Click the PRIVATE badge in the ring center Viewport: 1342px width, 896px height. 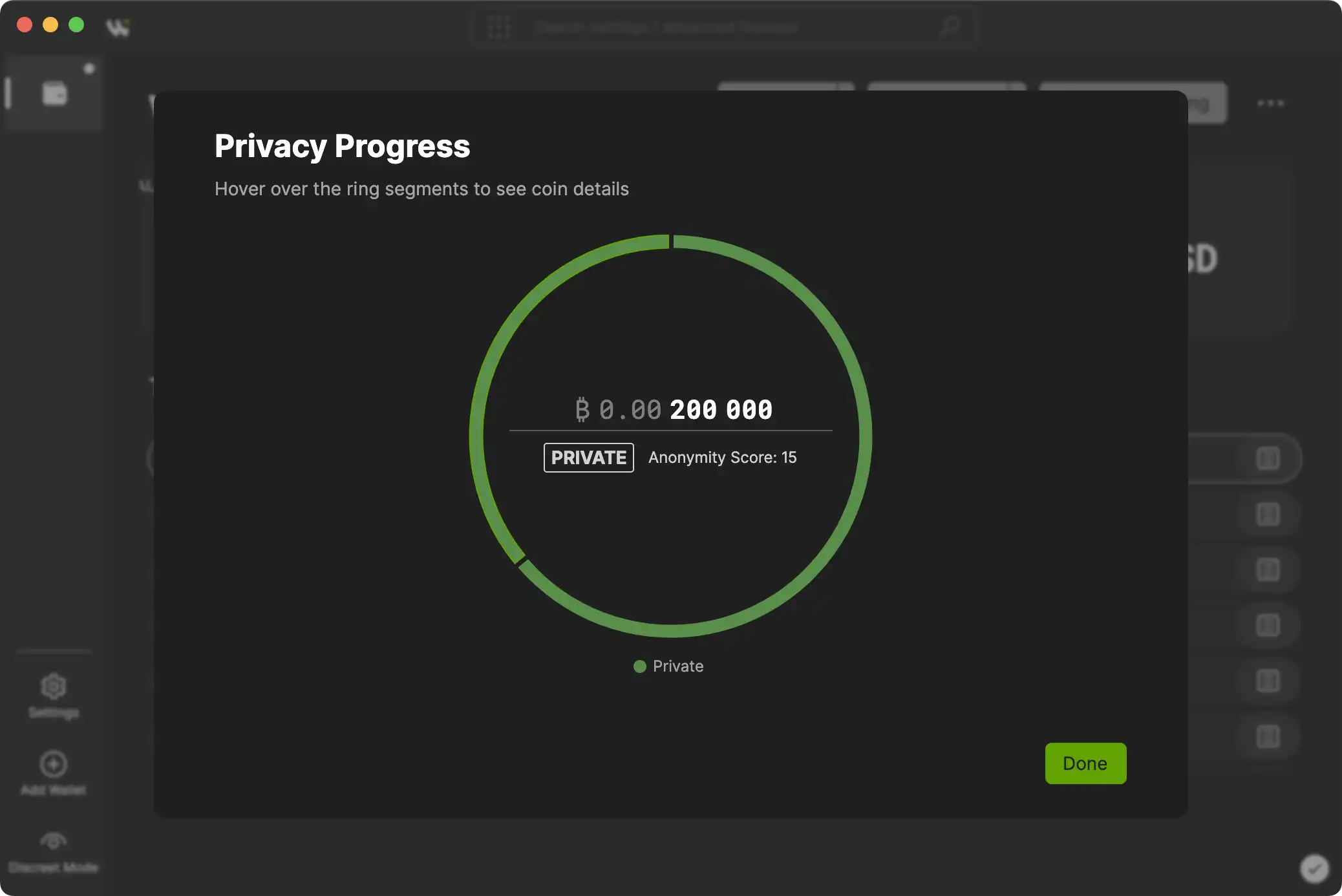coord(588,457)
